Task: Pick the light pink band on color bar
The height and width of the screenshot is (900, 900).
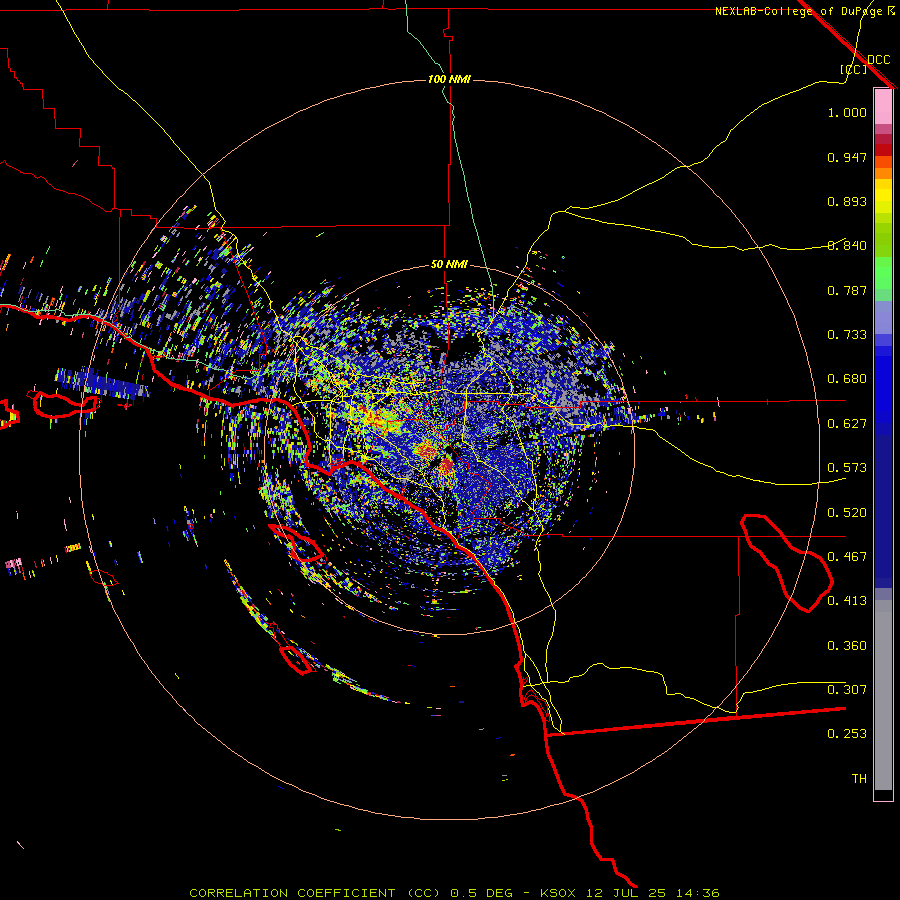Action: tap(883, 107)
